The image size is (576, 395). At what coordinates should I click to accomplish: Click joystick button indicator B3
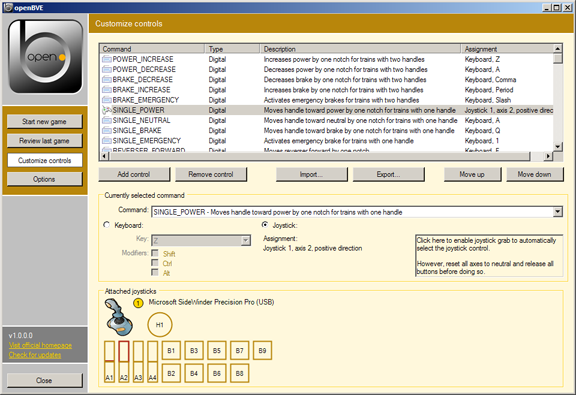pos(194,351)
